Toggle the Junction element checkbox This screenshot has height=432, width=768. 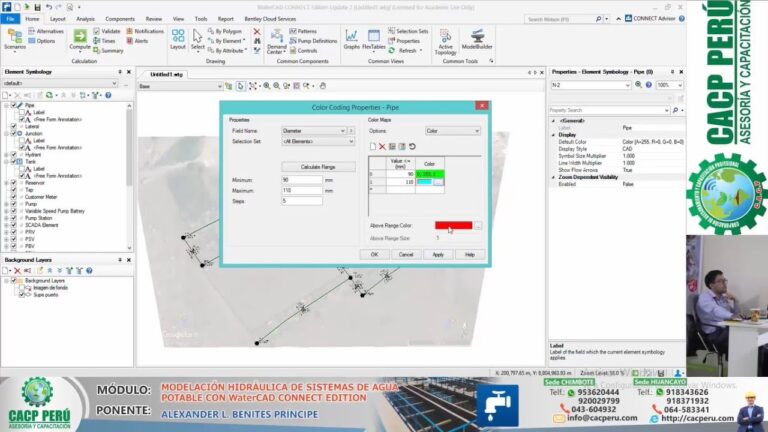[x=14, y=133]
